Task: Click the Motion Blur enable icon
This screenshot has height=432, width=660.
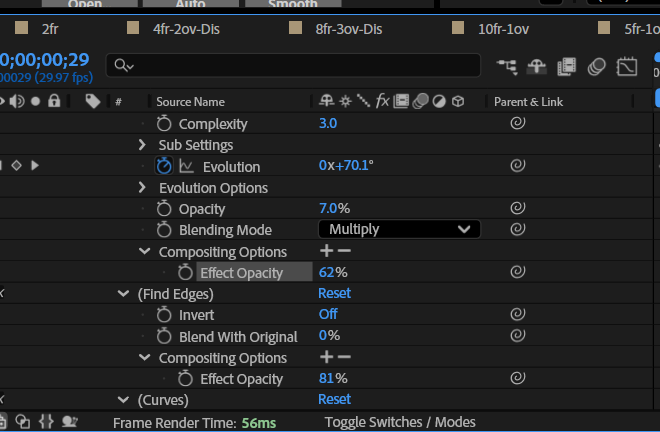Action: pos(597,66)
